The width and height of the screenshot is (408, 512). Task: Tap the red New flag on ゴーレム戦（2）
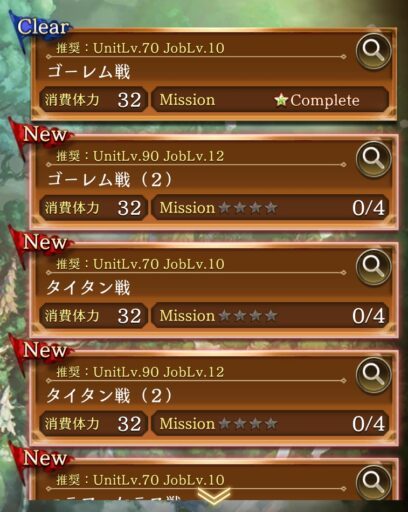coord(41,137)
